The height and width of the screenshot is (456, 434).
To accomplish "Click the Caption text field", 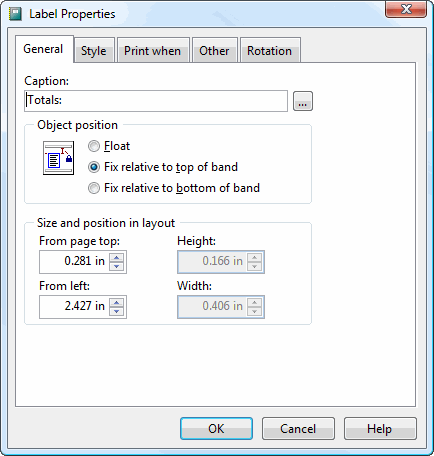I will pyautogui.click(x=156, y=101).
